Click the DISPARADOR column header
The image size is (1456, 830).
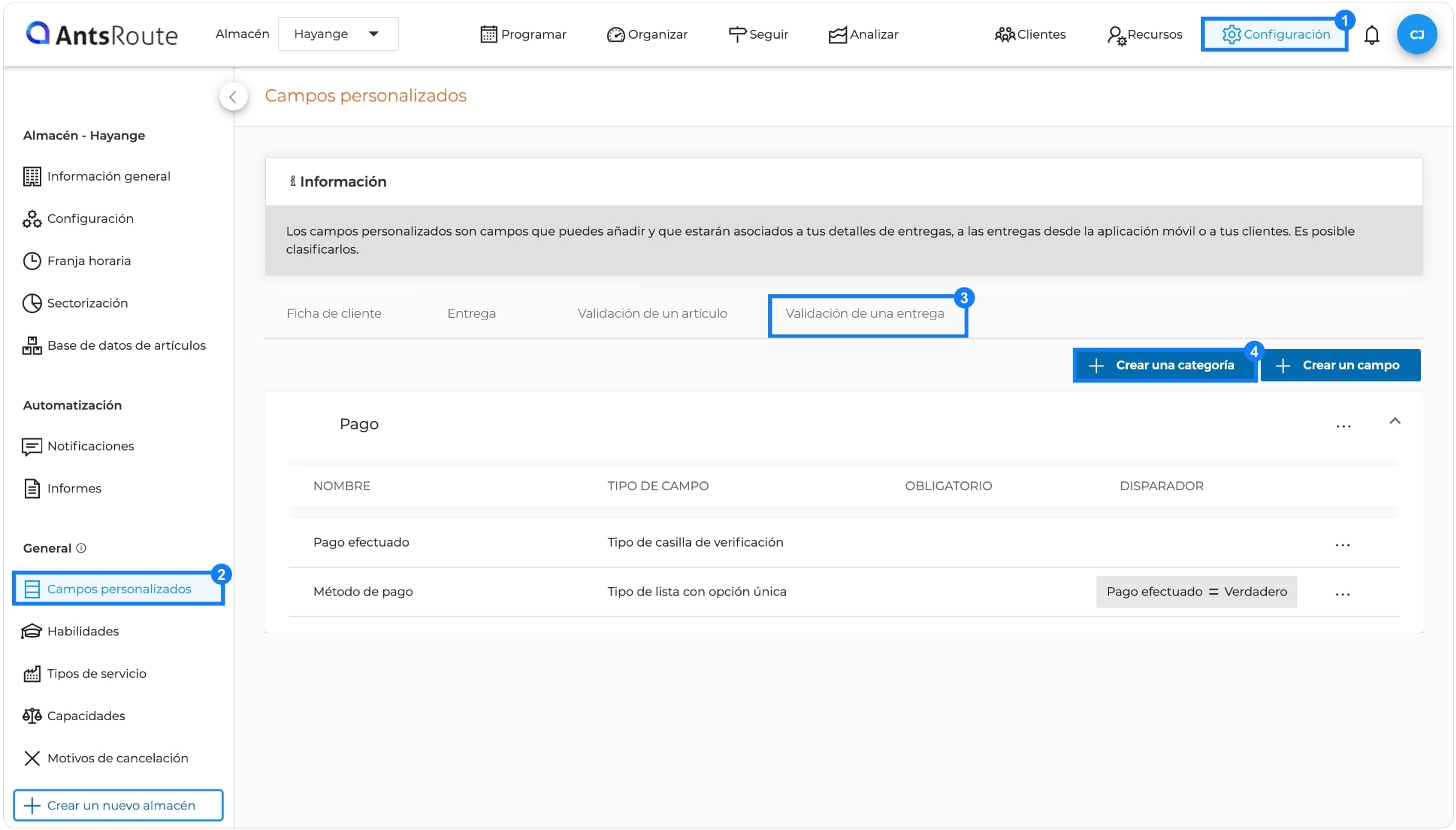pos(1162,486)
